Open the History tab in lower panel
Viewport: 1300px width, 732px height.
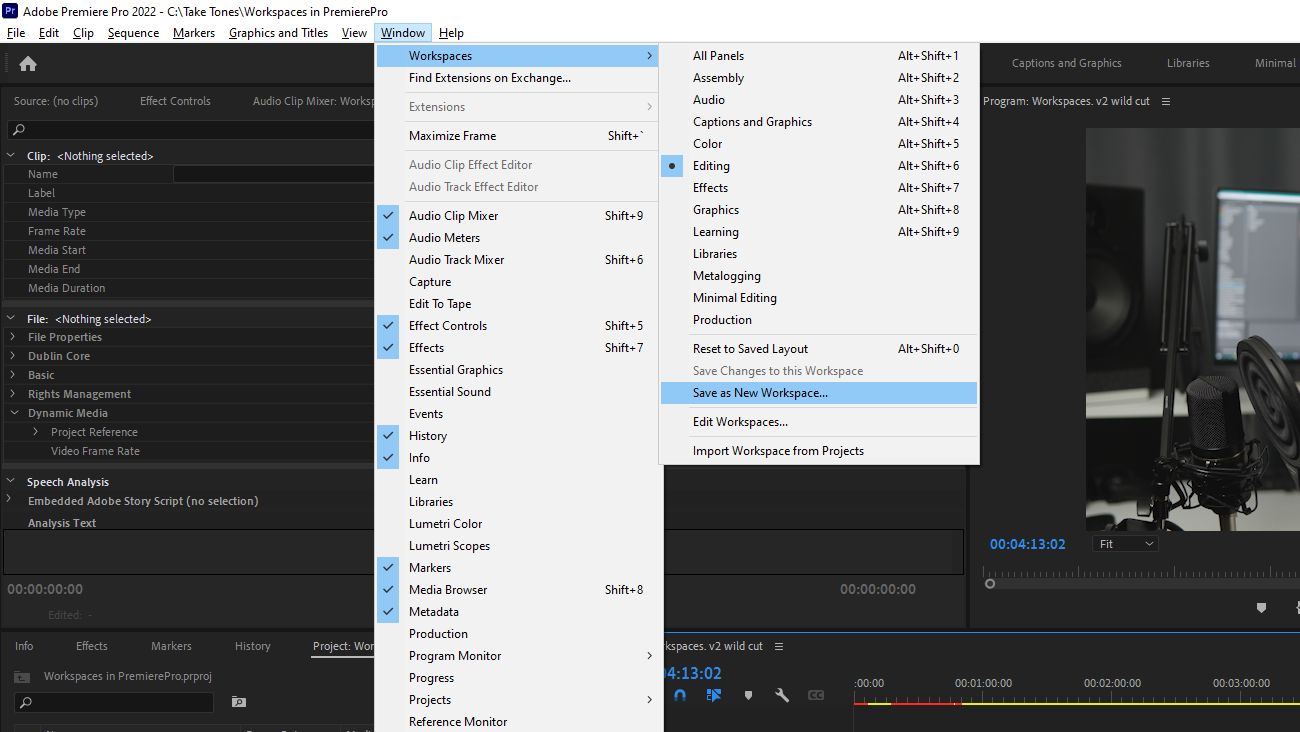pos(253,646)
